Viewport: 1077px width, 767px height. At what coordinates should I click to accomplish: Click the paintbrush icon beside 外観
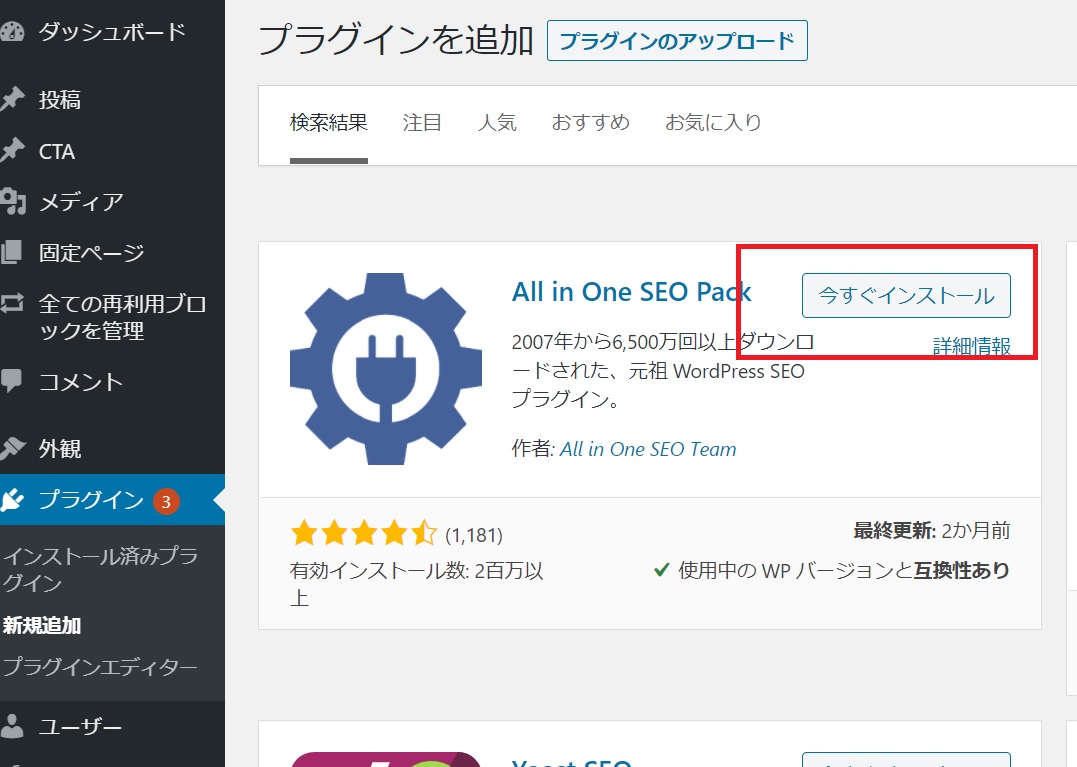[11, 448]
